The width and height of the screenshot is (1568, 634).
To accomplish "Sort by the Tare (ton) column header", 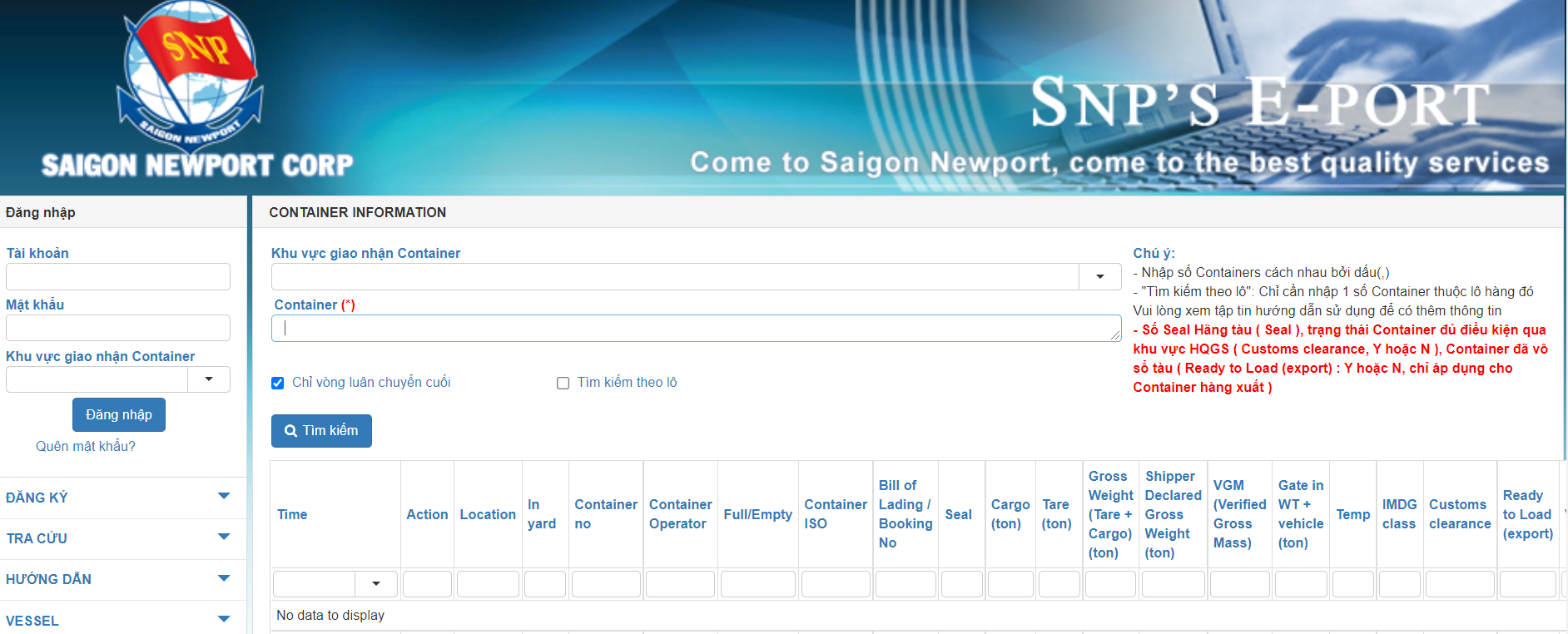I will pyautogui.click(x=1057, y=514).
